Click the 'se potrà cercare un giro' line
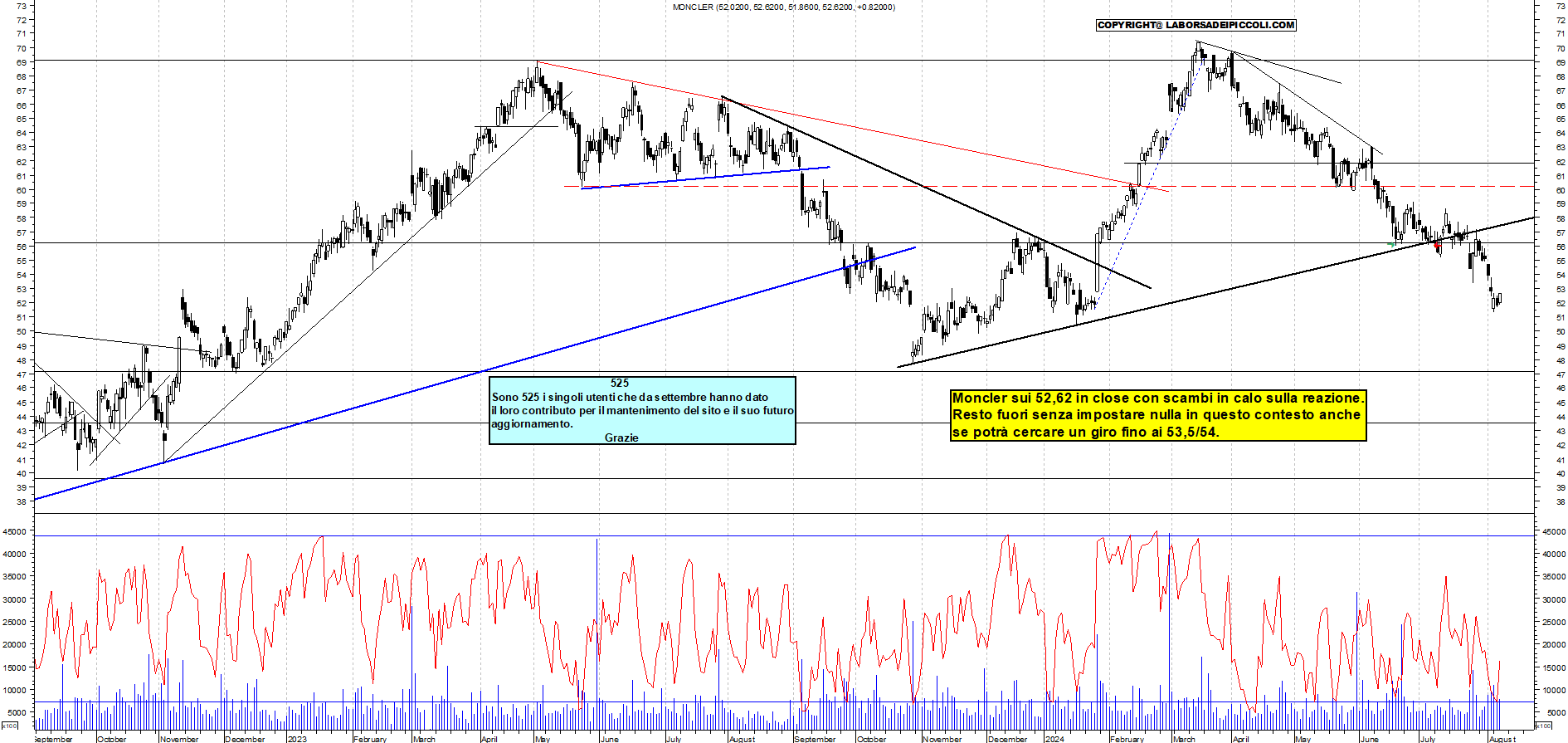 (1085, 432)
